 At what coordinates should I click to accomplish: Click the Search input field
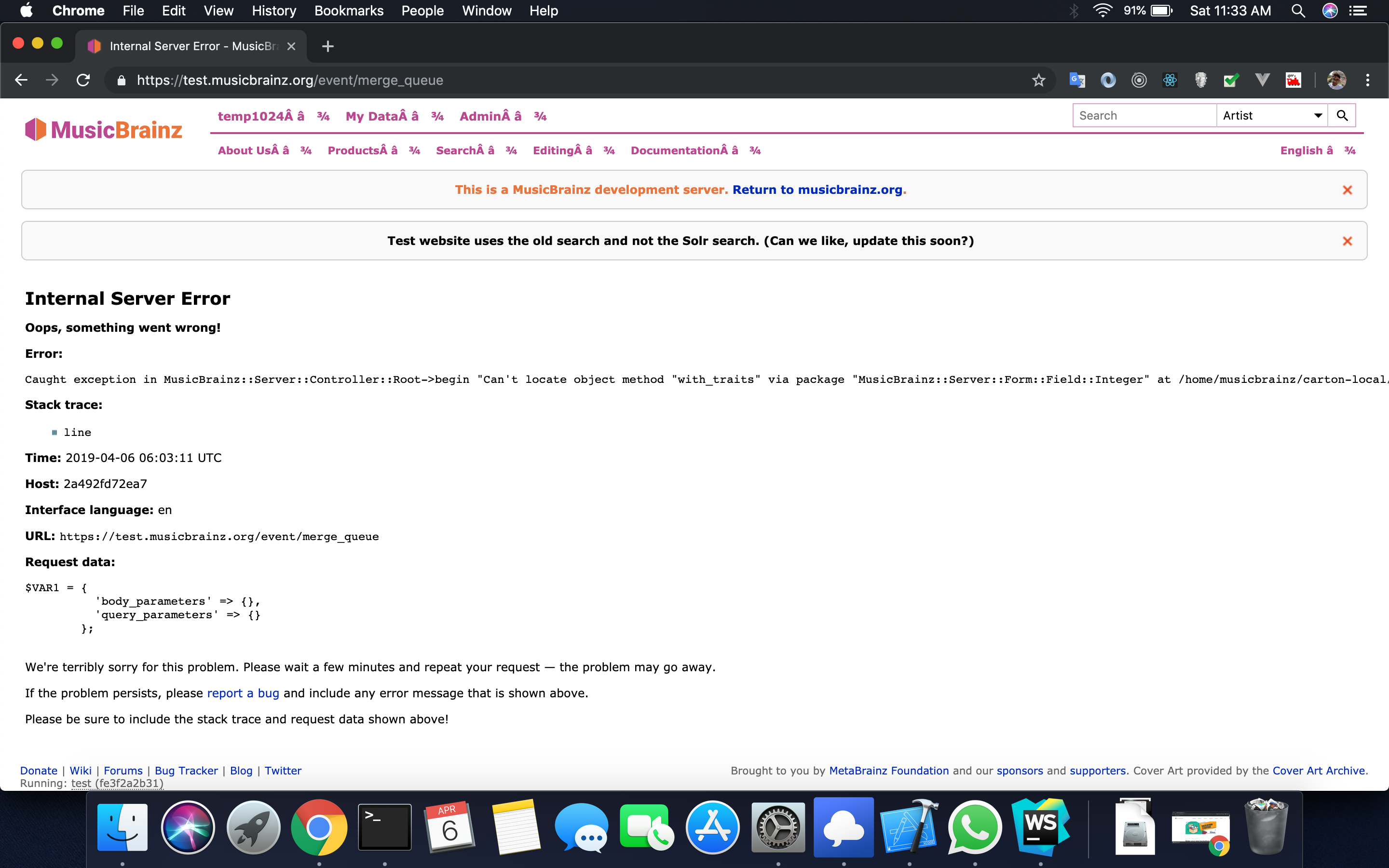[x=1144, y=115]
